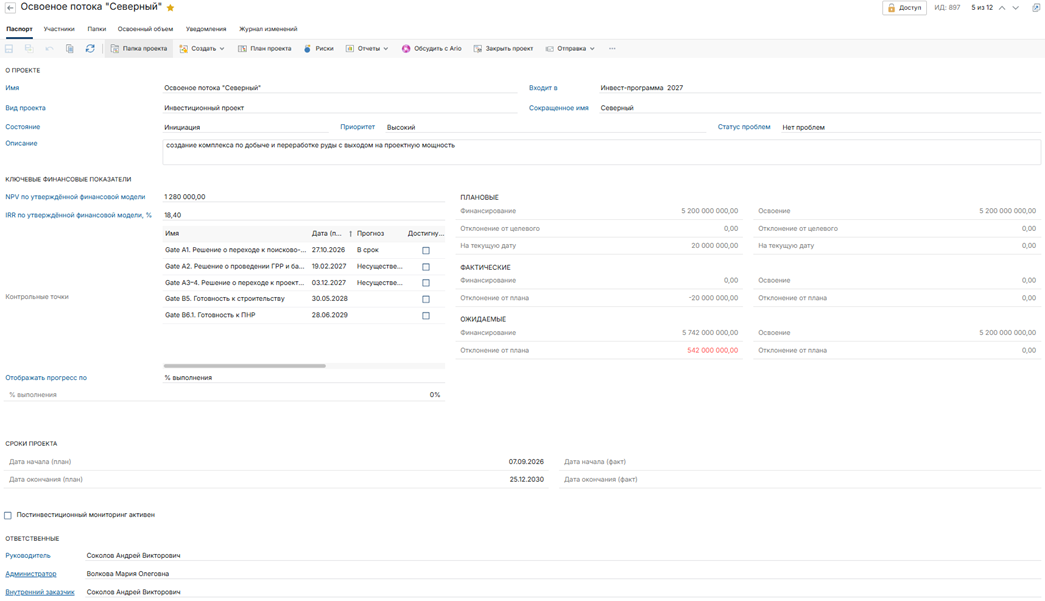Expand the Отчеты dropdown
Image resolution: width=1045 pixels, height=601 pixels.
pyautogui.click(x=367, y=49)
